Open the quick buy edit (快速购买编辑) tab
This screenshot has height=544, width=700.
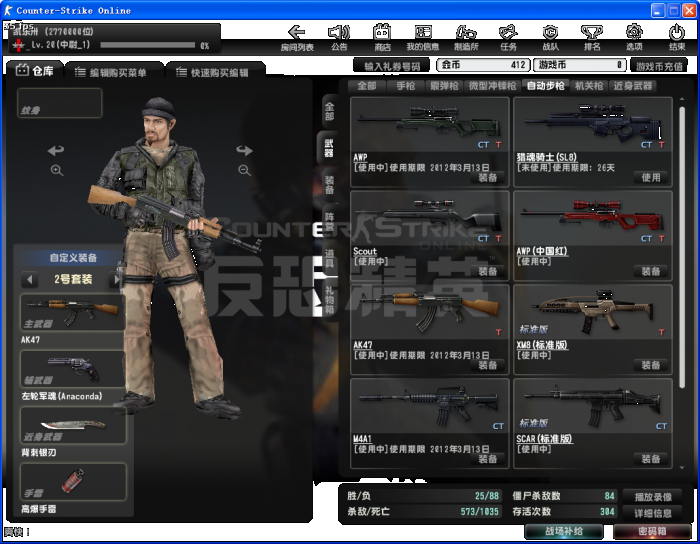215,72
